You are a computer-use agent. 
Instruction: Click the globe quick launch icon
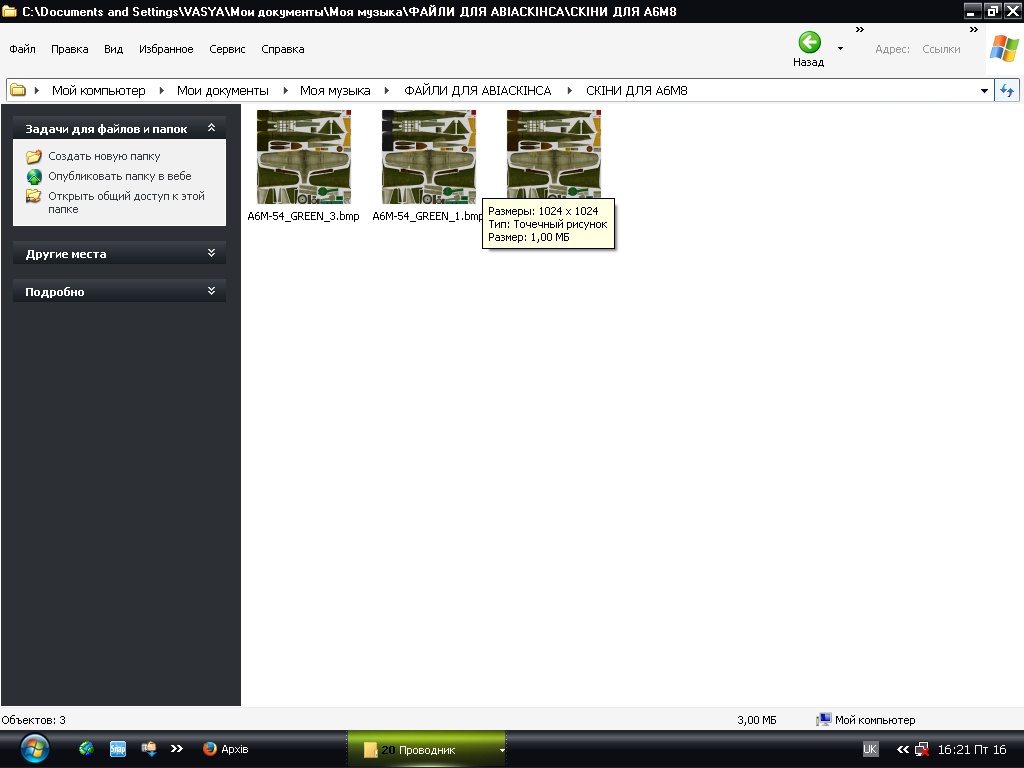86,748
